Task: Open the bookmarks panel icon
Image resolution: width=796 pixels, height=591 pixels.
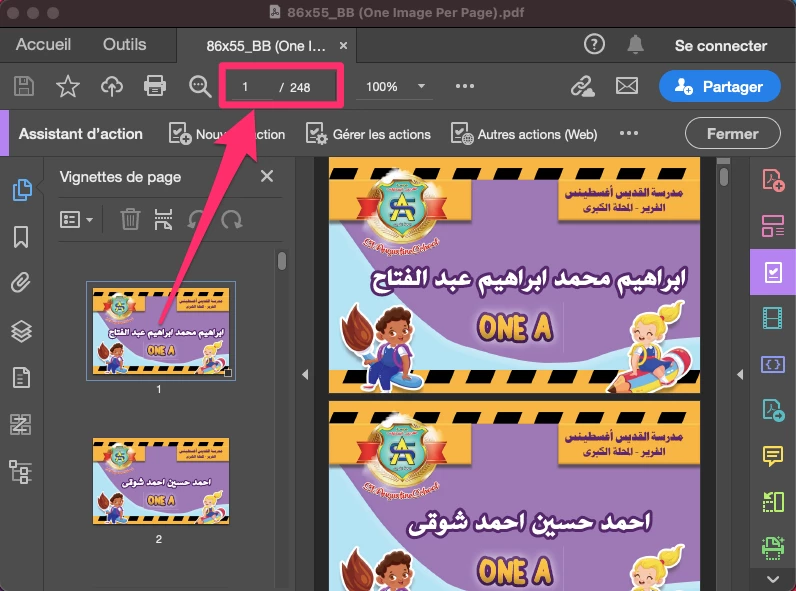Action: pos(21,237)
